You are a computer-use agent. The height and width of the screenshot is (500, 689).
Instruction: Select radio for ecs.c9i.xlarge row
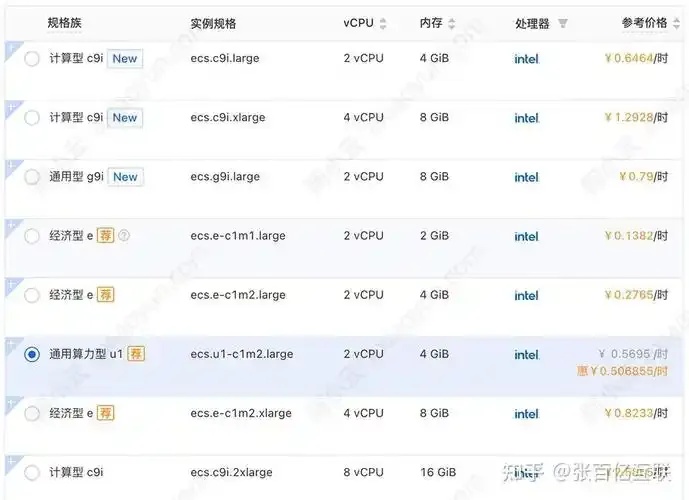click(x=32, y=118)
